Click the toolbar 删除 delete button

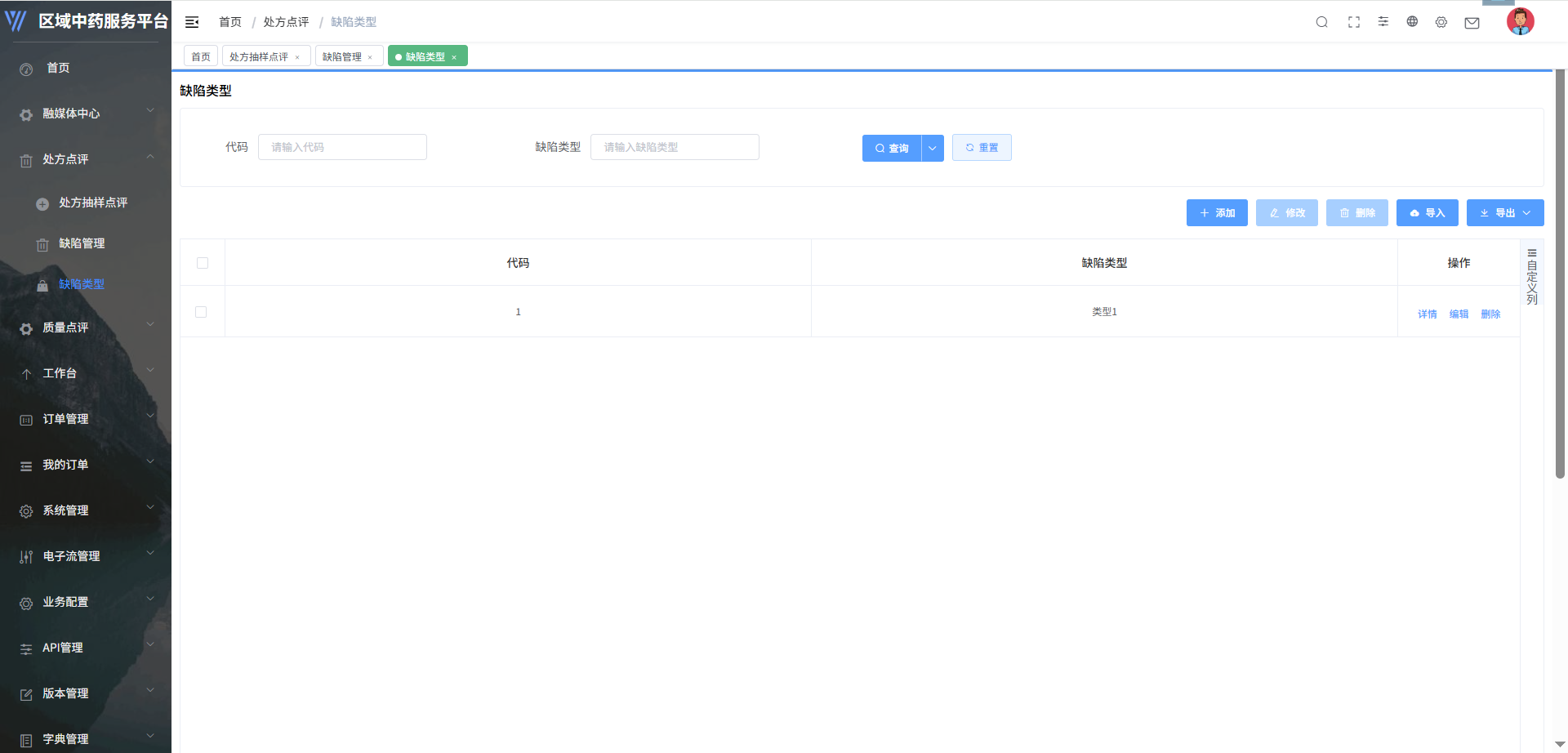(x=1357, y=212)
